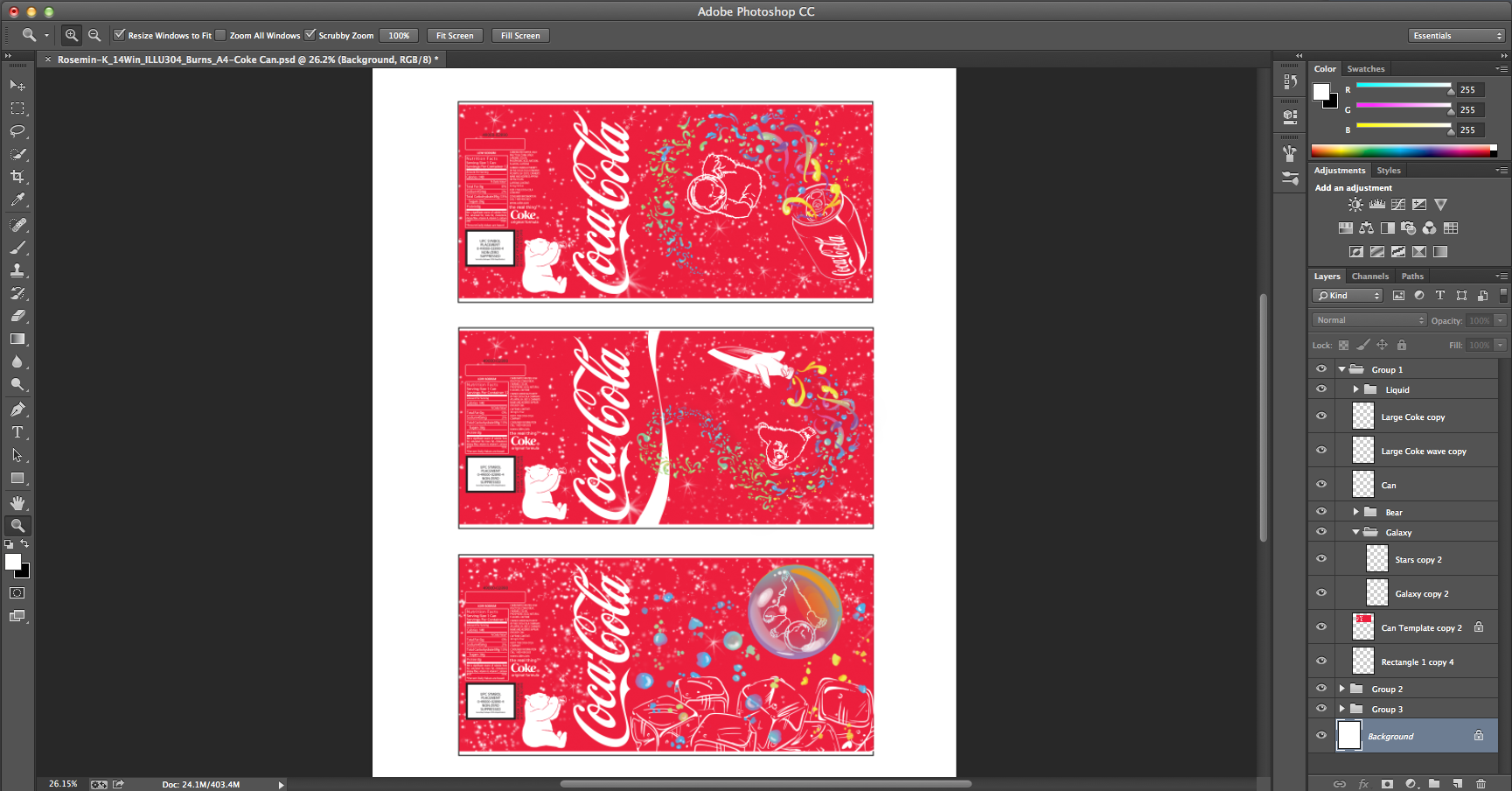Collapse the Galaxy layer group
The height and width of the screenshot is (791, 1512).
click(1356, 532)
